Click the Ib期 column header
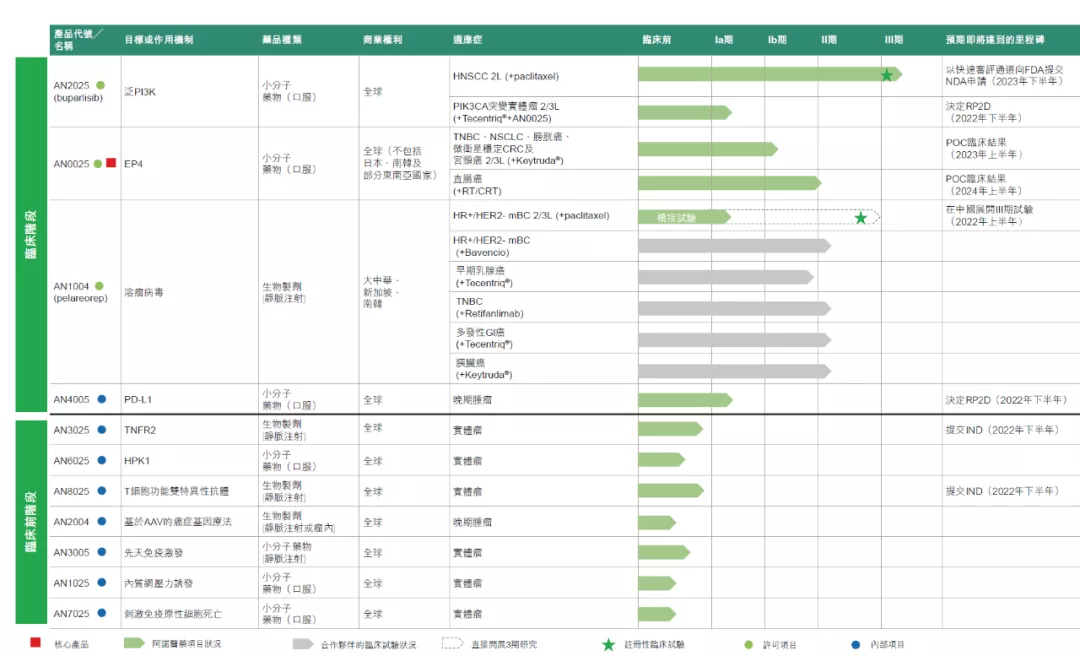Screen dimensions: 1080x656 777,40
